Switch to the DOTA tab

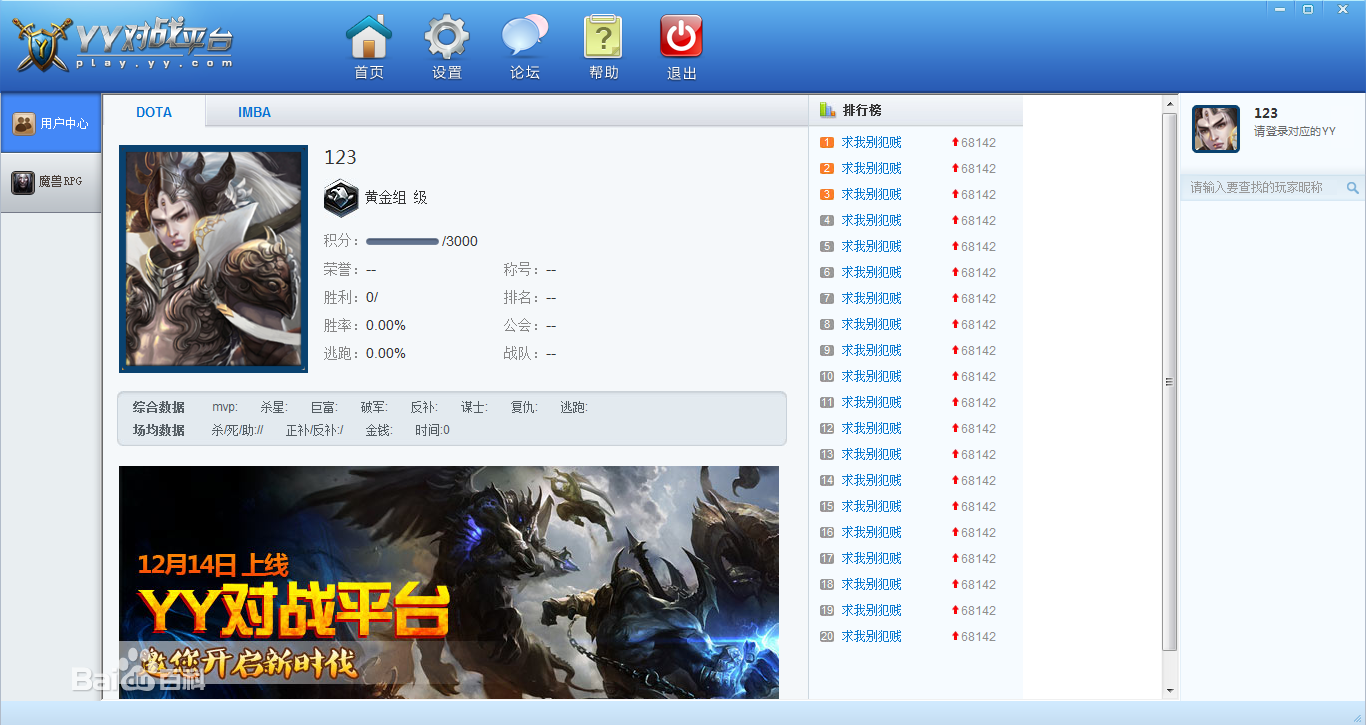(x=154, y=112)
